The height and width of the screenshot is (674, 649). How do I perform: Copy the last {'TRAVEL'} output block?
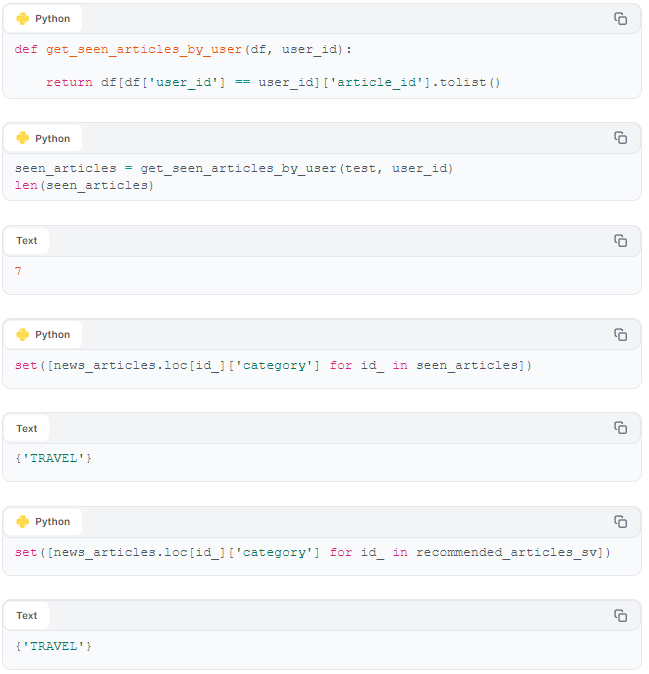tap(620, 616)
